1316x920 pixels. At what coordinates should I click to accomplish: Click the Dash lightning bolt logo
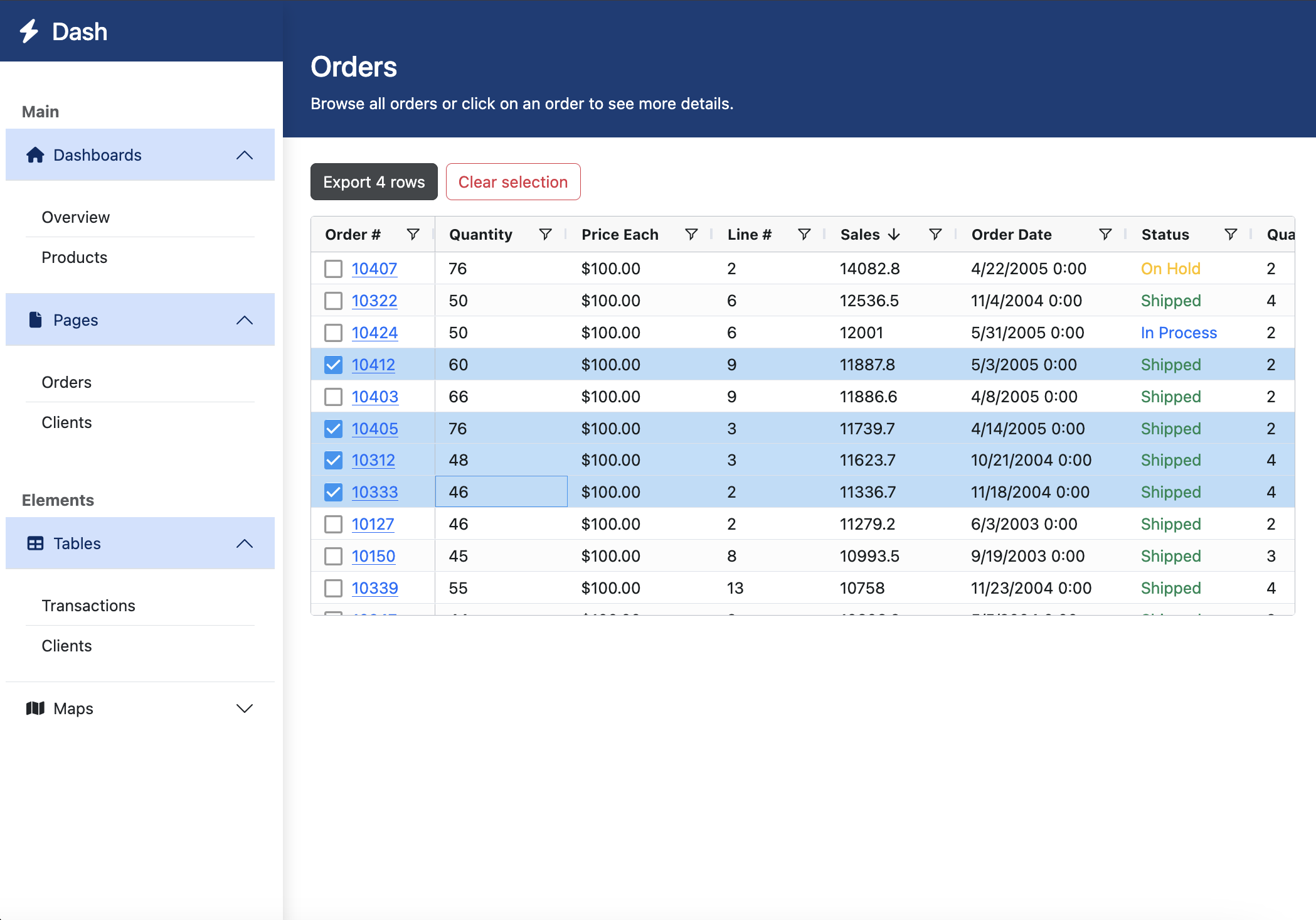click(x=29, y=31)
